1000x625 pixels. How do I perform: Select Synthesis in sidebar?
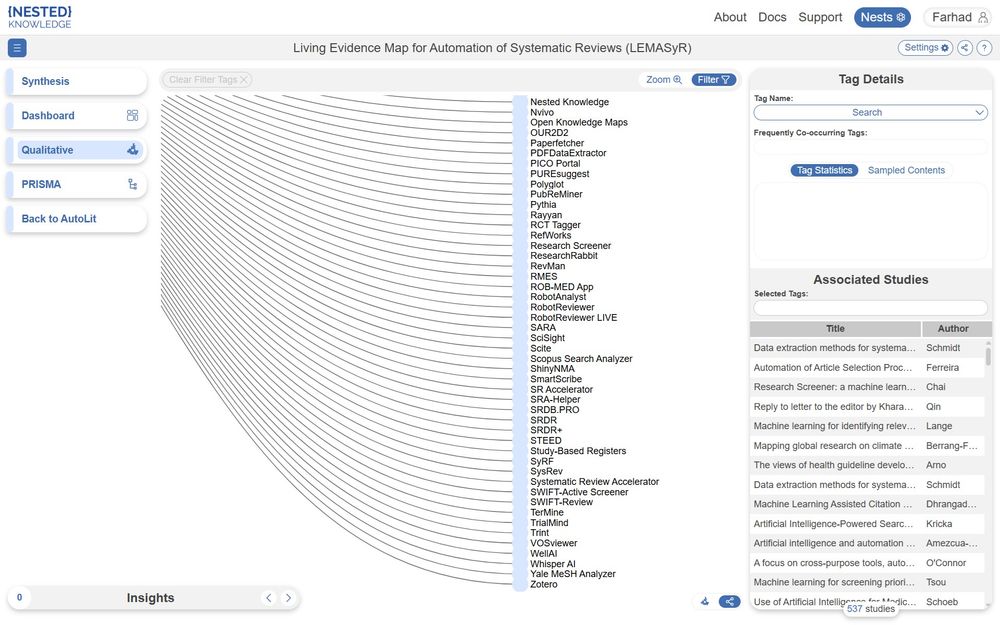[77, 82]
